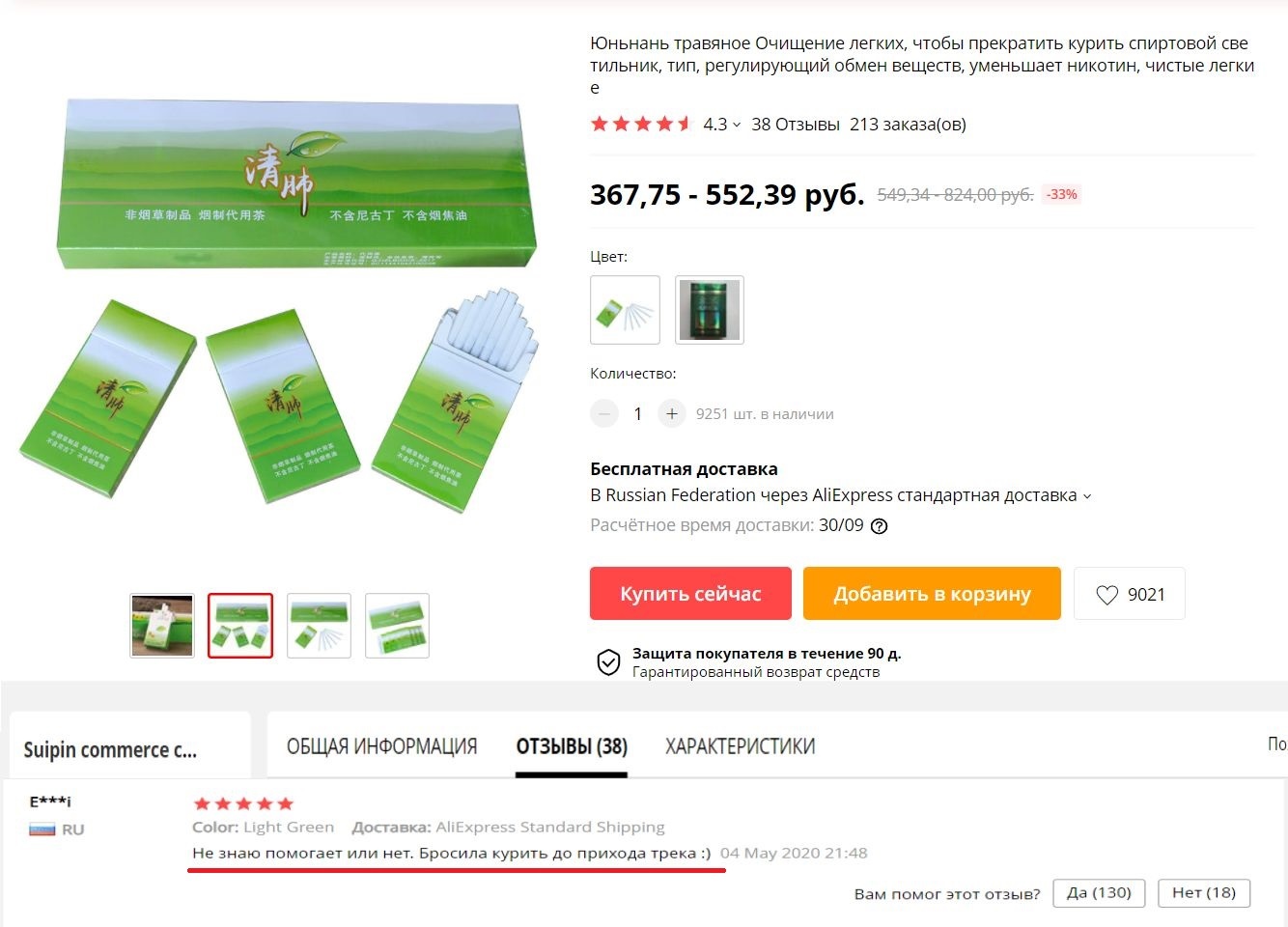Viewport: 1288px width, 927px height.
Task: Click the delivery time question mark icon
Action: 879,526
